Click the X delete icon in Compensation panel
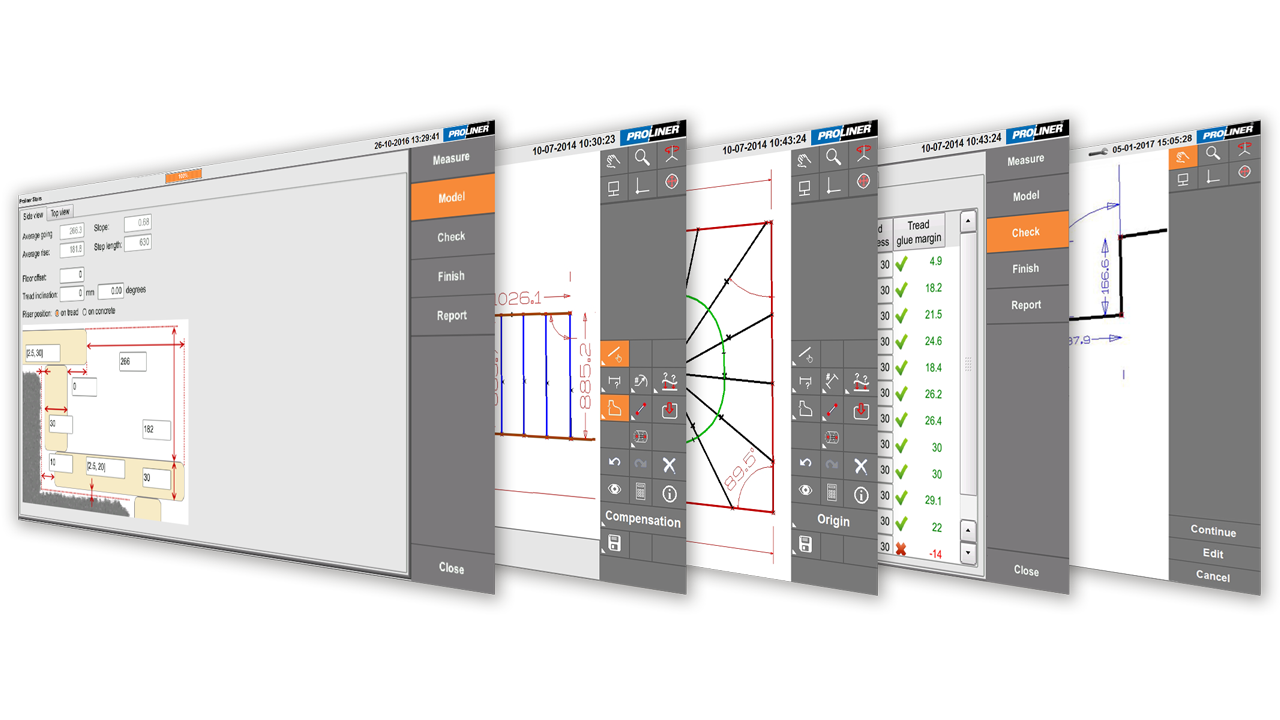Viewport: 1280px width, 720px height. pyautogui.click(x=670, y=465)
